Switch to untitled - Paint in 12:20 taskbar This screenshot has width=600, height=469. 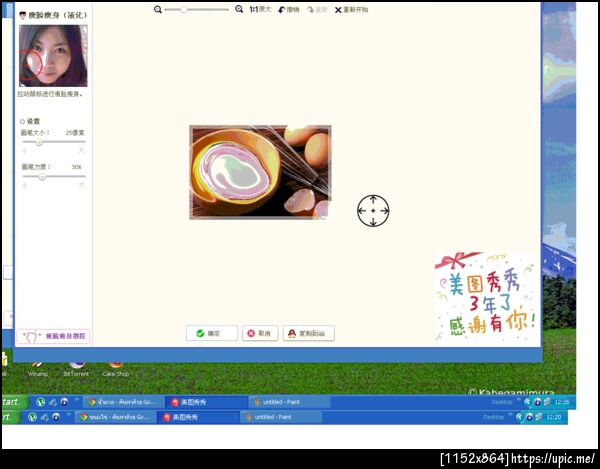281,417
